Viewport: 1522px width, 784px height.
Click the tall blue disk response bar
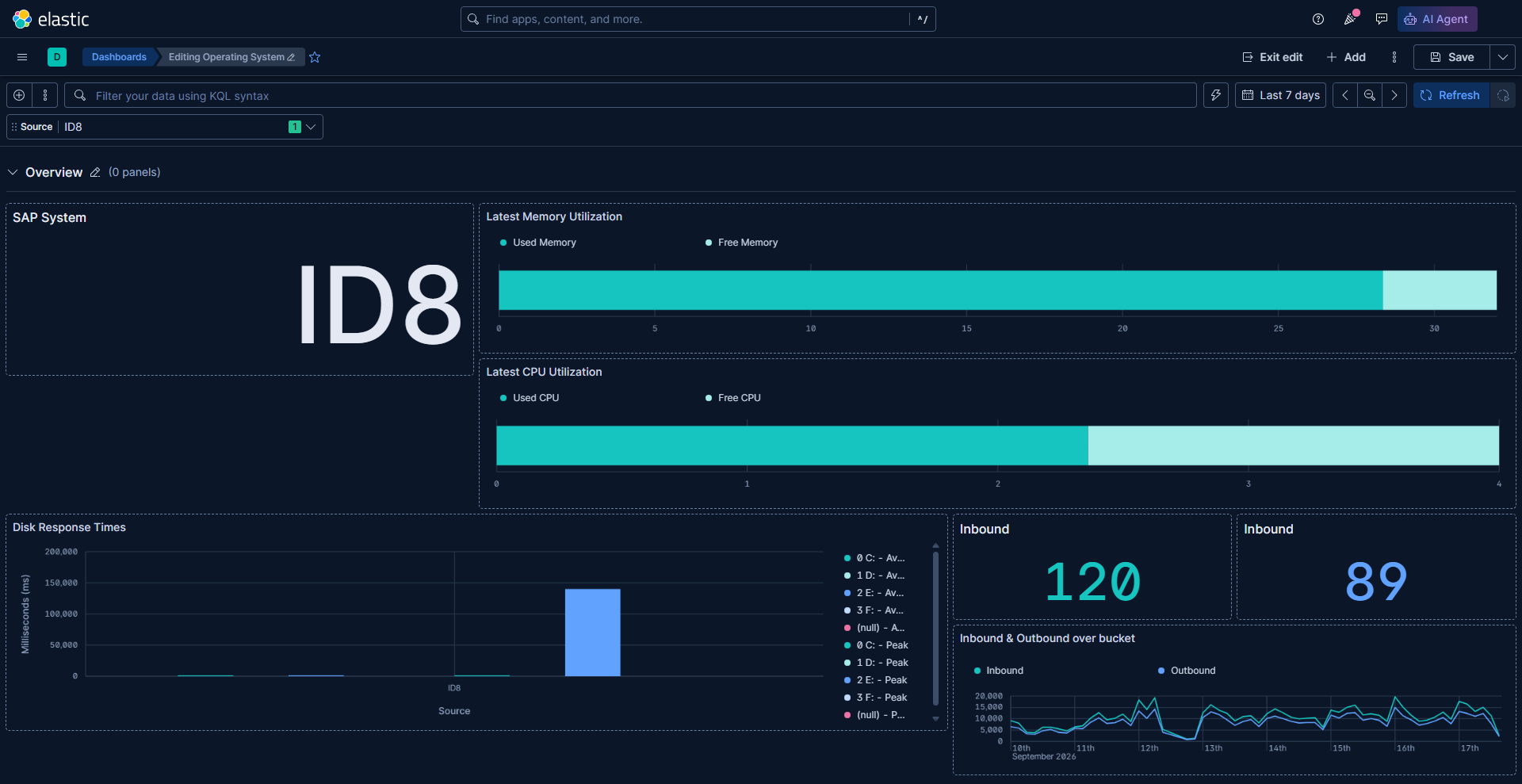(x=593, y=633)
